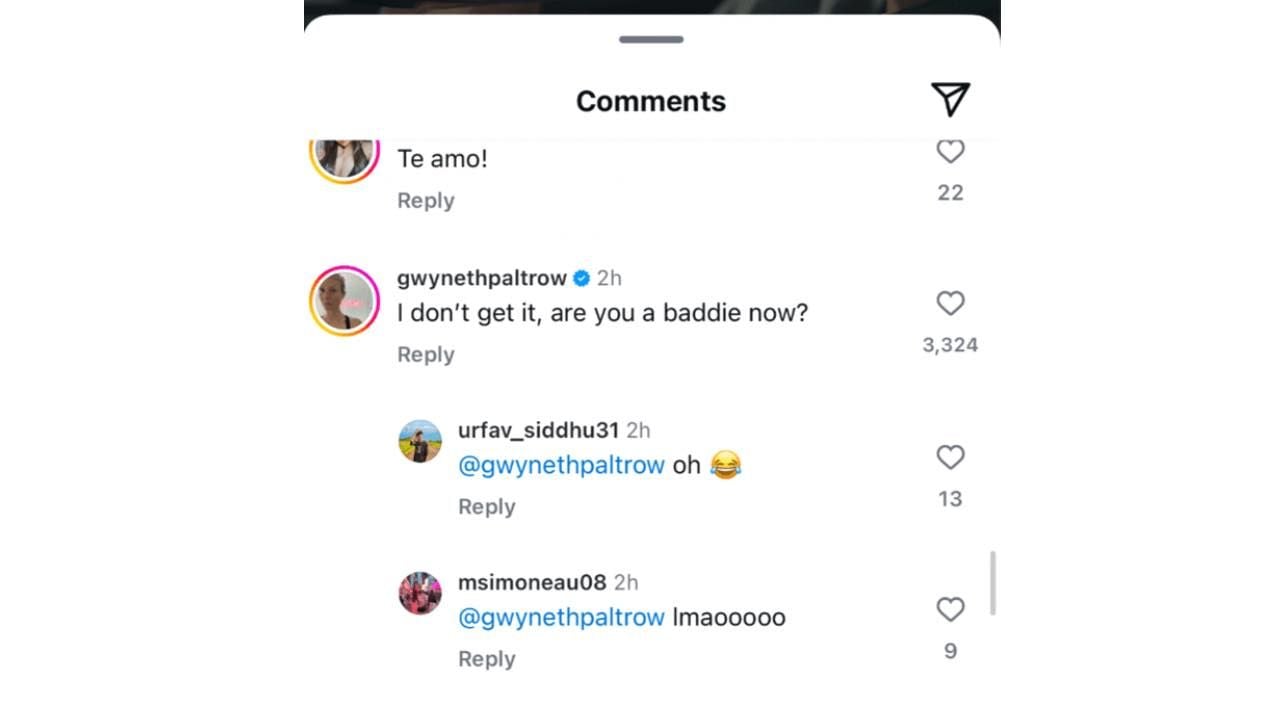Open avatar of the "Te amo!" commenter
The width and height of the screenshot is (1280, 720).
[344, 155]
